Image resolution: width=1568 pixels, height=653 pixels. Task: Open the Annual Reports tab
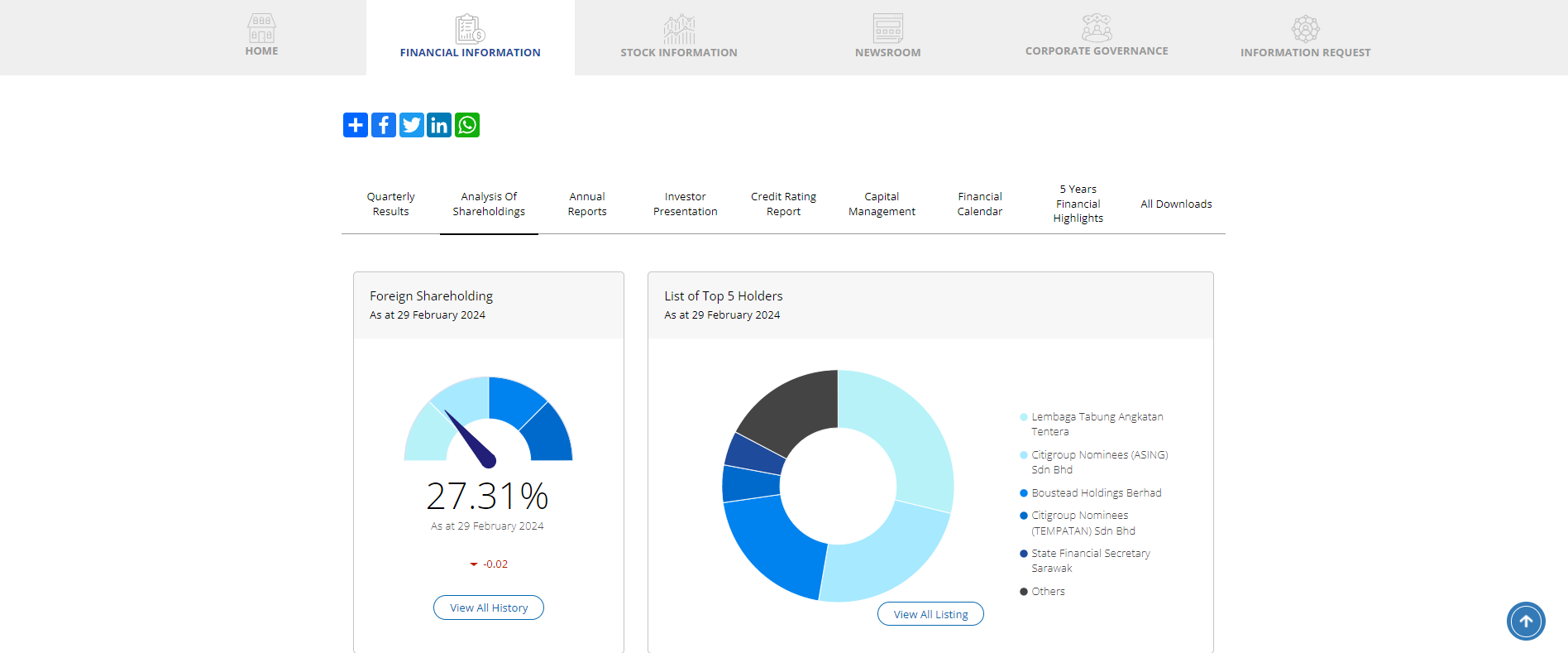pyautogui.click(x=587, y=204)
